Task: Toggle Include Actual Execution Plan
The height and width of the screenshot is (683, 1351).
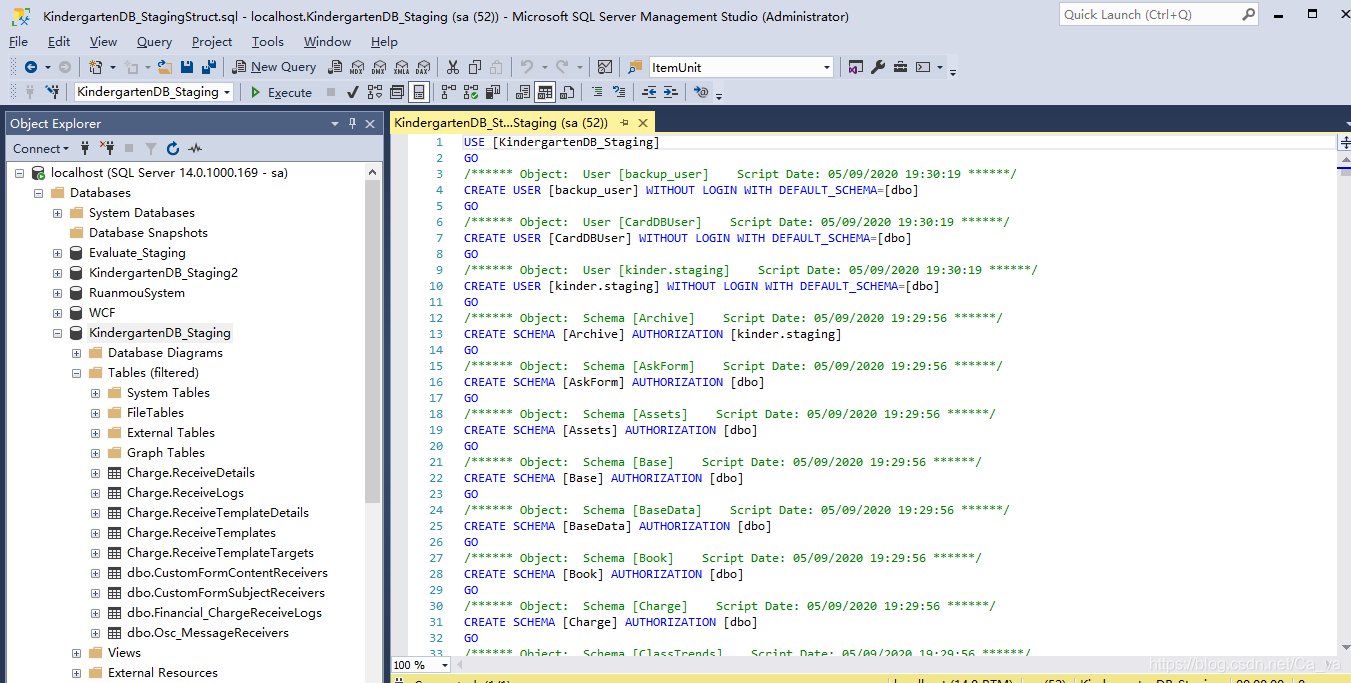Action: [447, 92]
